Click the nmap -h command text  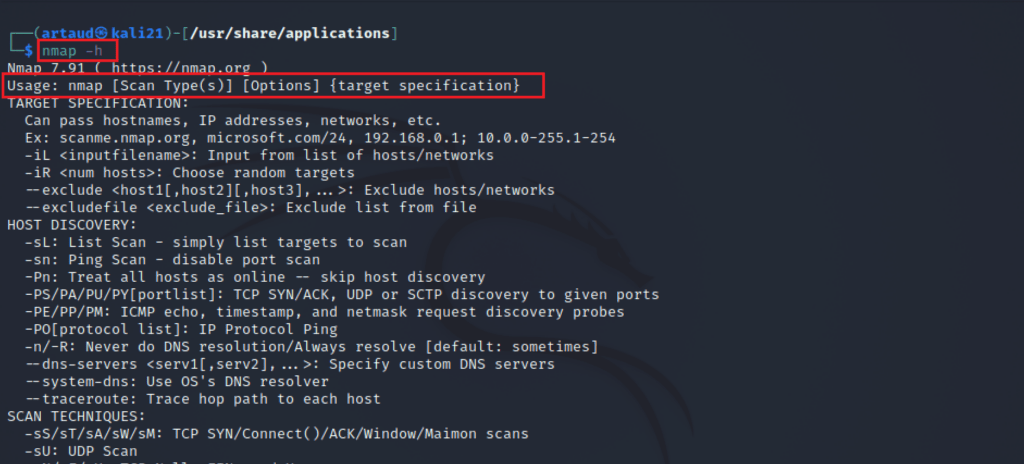(x=72, y=50)
